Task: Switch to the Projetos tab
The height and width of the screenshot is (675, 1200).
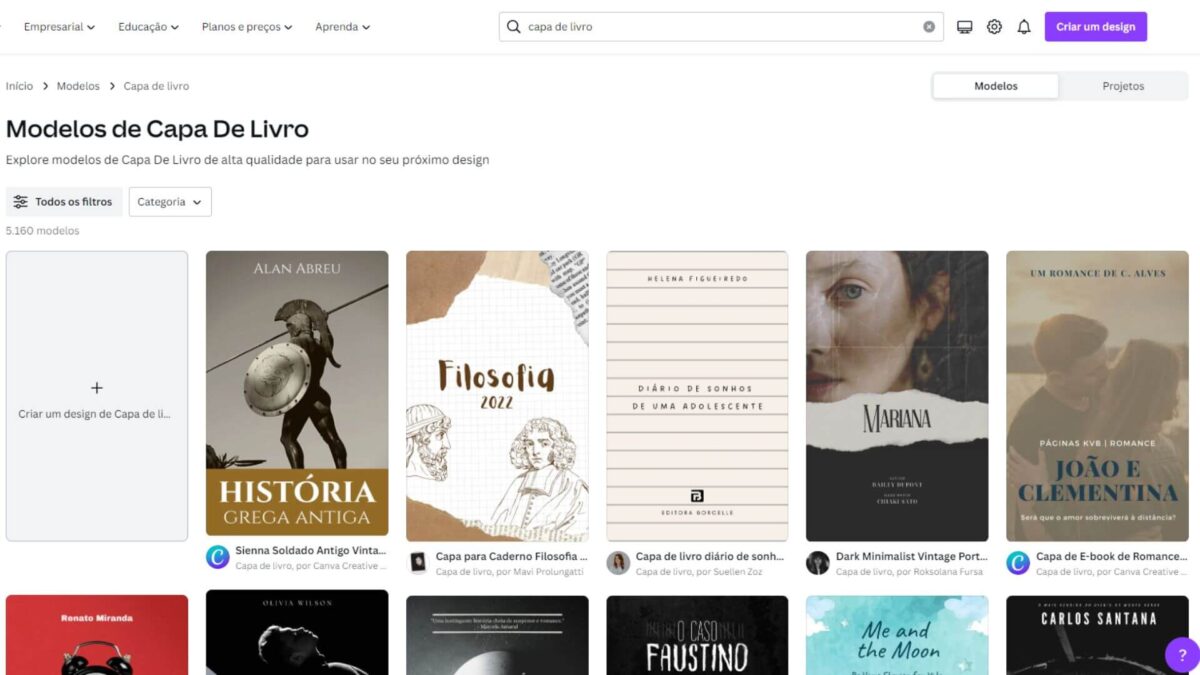Action: coord(1123,86)
